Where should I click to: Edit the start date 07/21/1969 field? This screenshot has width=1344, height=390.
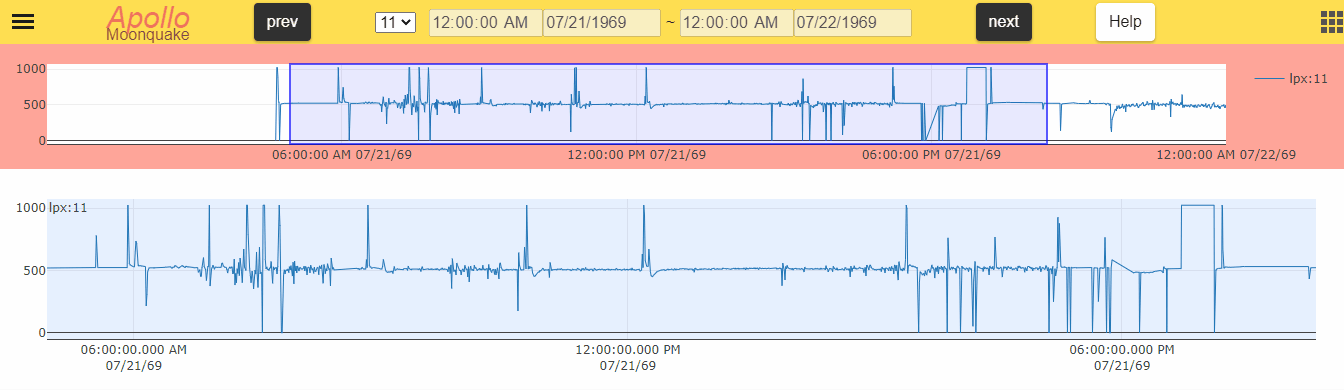(601, 23)
